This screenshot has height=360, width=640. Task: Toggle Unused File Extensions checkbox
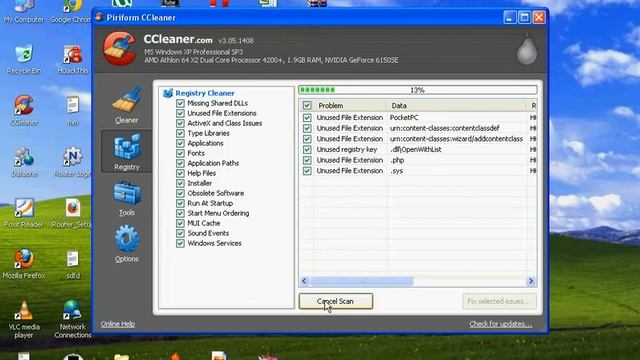(180, 113)
